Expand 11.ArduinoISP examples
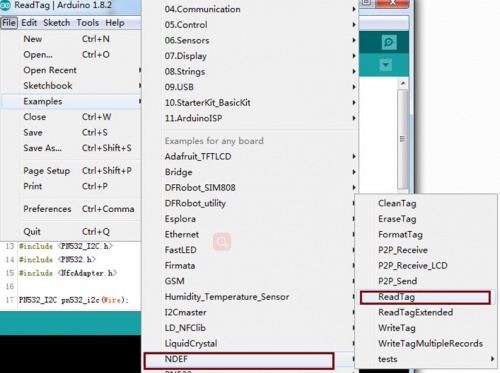Viewport: 500px width, 373px height. click(251, 118)
